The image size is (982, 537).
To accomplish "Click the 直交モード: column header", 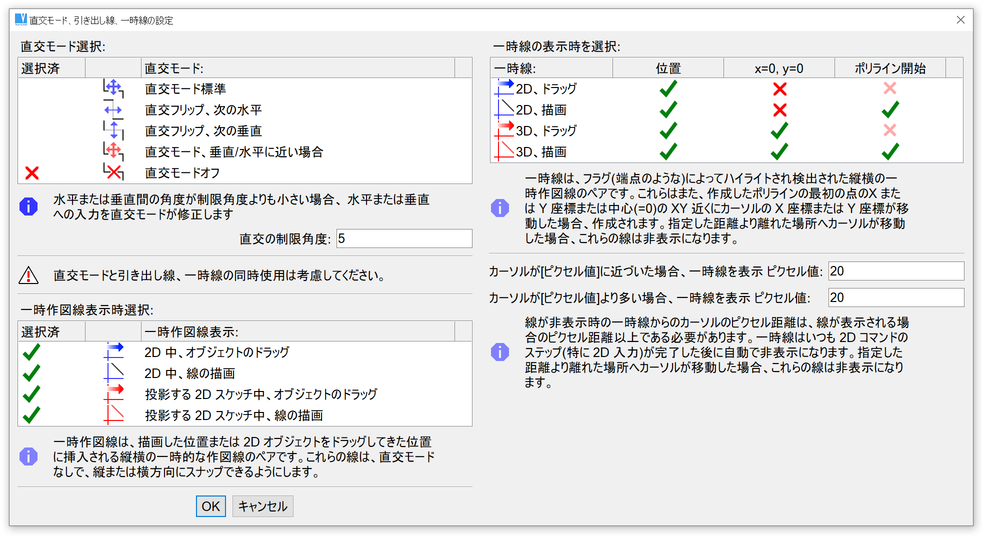I will (296, 67).
